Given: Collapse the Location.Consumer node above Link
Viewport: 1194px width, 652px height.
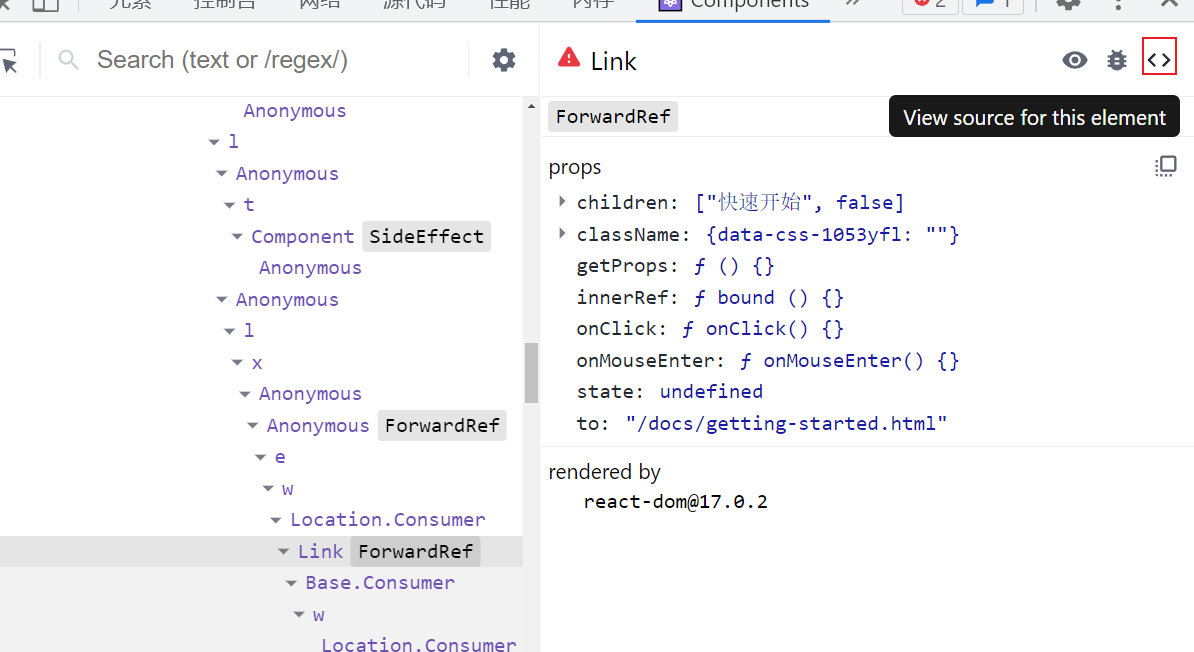Looking at the screenshot, I should point(276,520).
